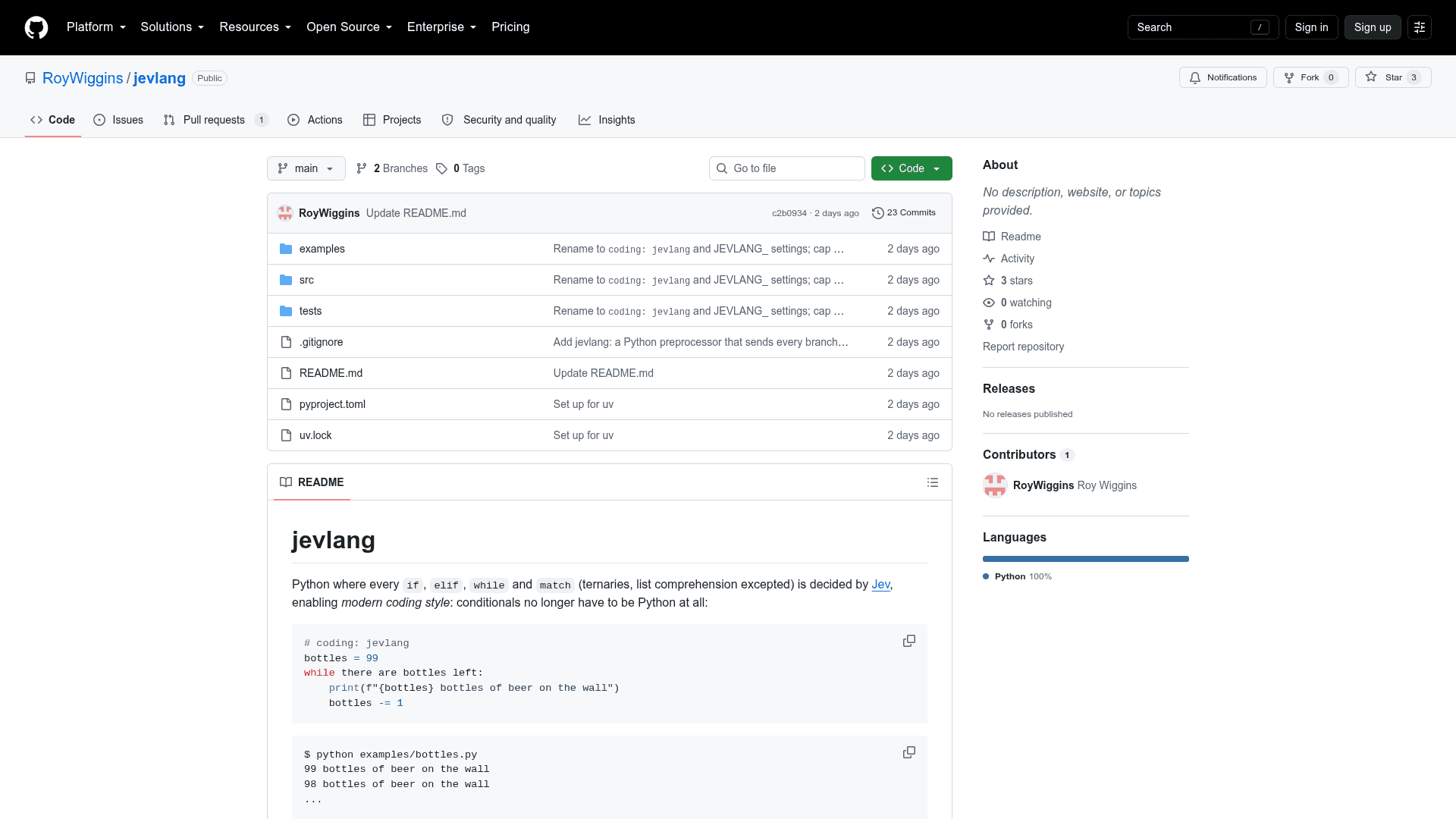Viewport: 1456px width, 819px height.
Task: Open the uv.lock file
Action: (315, 435)
